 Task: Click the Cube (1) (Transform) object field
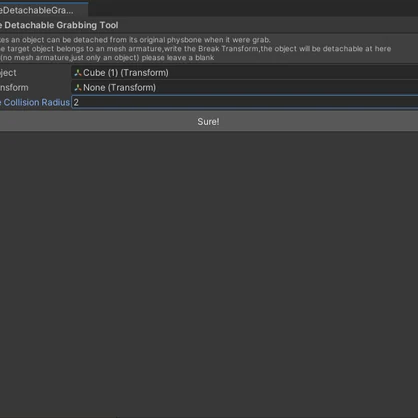tap(245, 73)
